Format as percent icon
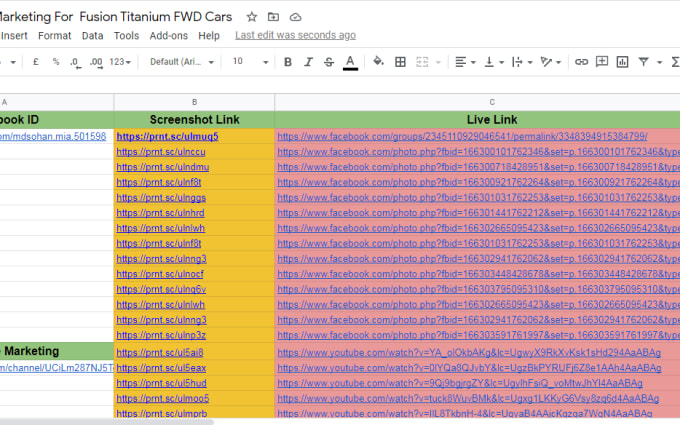 coord(56,62)
